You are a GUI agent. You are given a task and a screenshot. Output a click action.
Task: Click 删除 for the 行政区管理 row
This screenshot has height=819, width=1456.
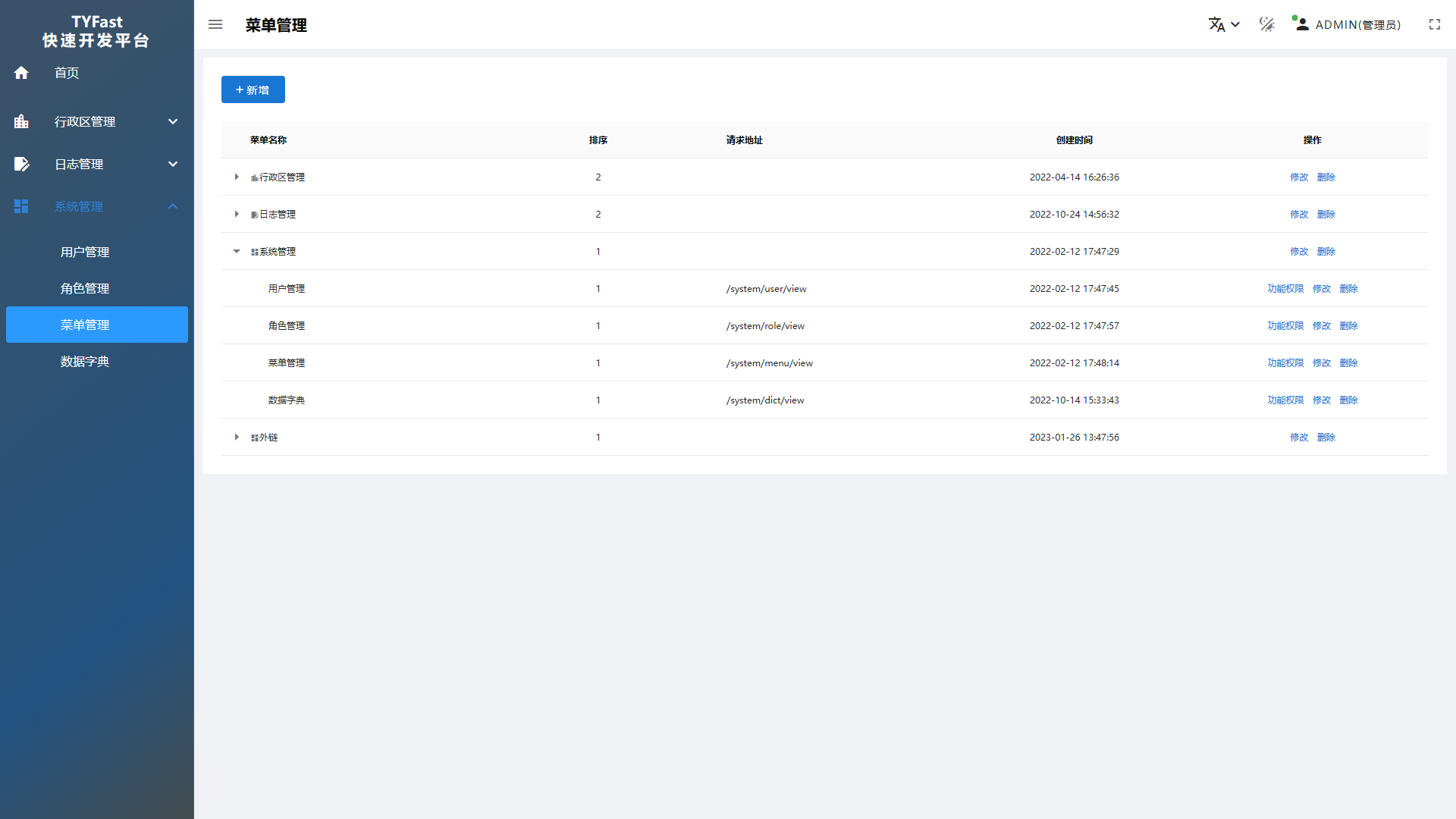coord(1326,177)
